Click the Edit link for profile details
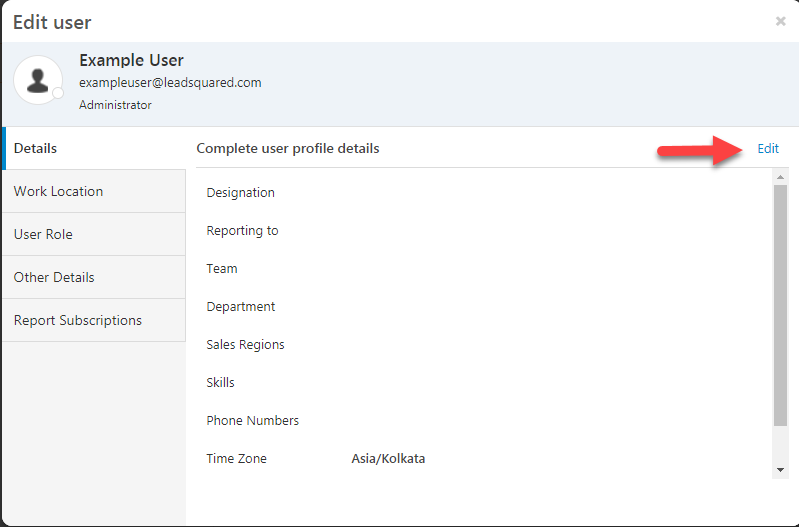This screenshot has height=527, width=799. [768, 148]
